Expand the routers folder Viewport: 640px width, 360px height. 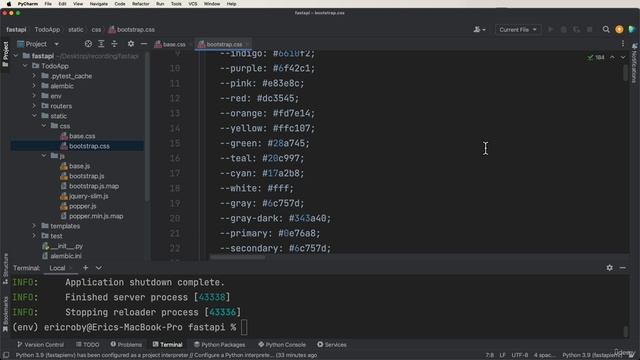click(34, 106)
